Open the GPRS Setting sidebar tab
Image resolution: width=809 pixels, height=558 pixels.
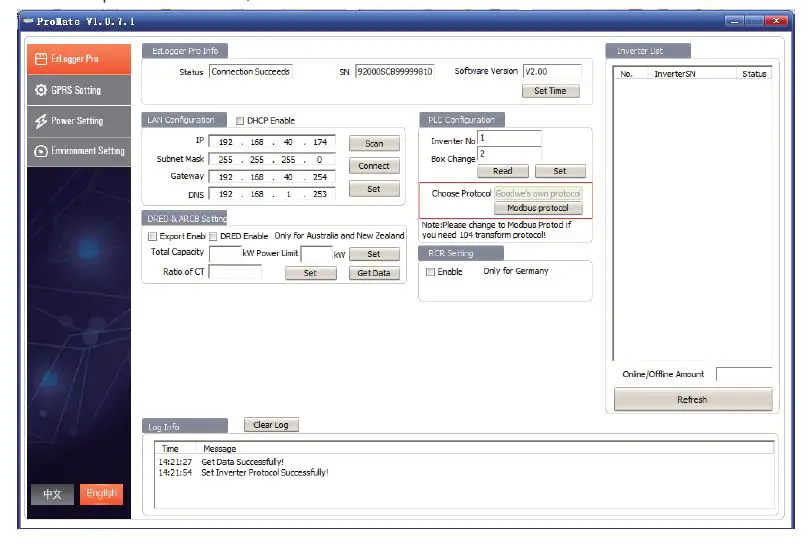(x=79, y=90)
